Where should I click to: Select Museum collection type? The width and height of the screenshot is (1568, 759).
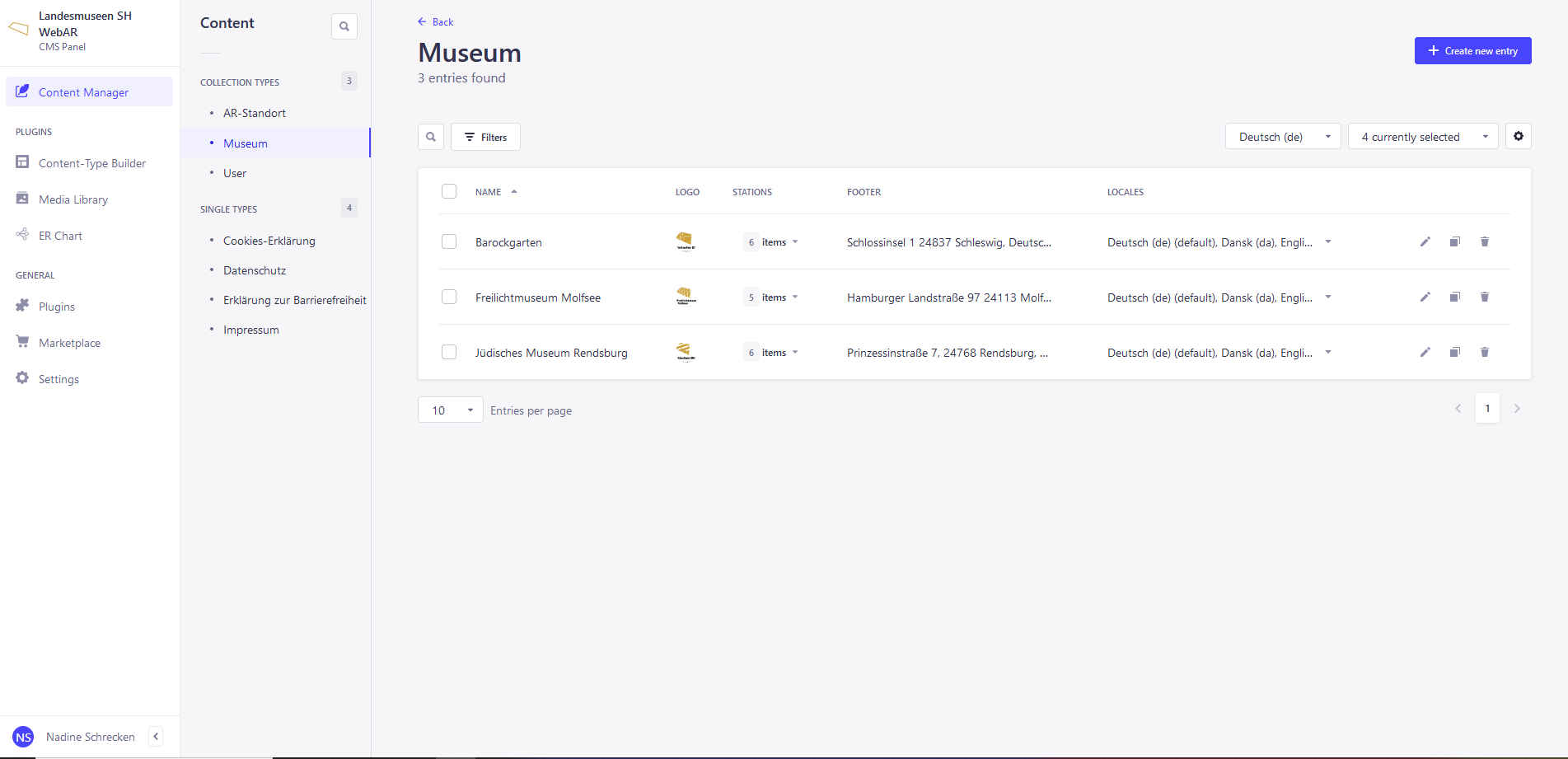(x=275, y=143)
